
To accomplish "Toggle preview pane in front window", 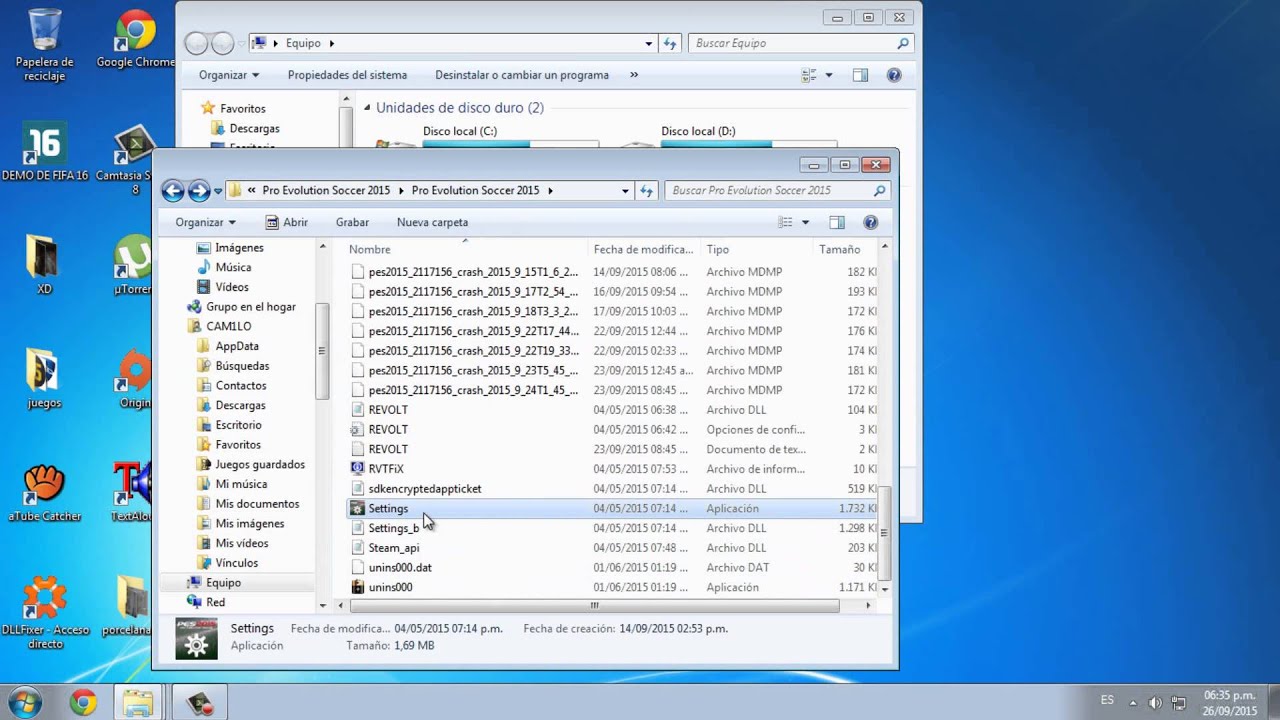I will (x=837, y=222).
